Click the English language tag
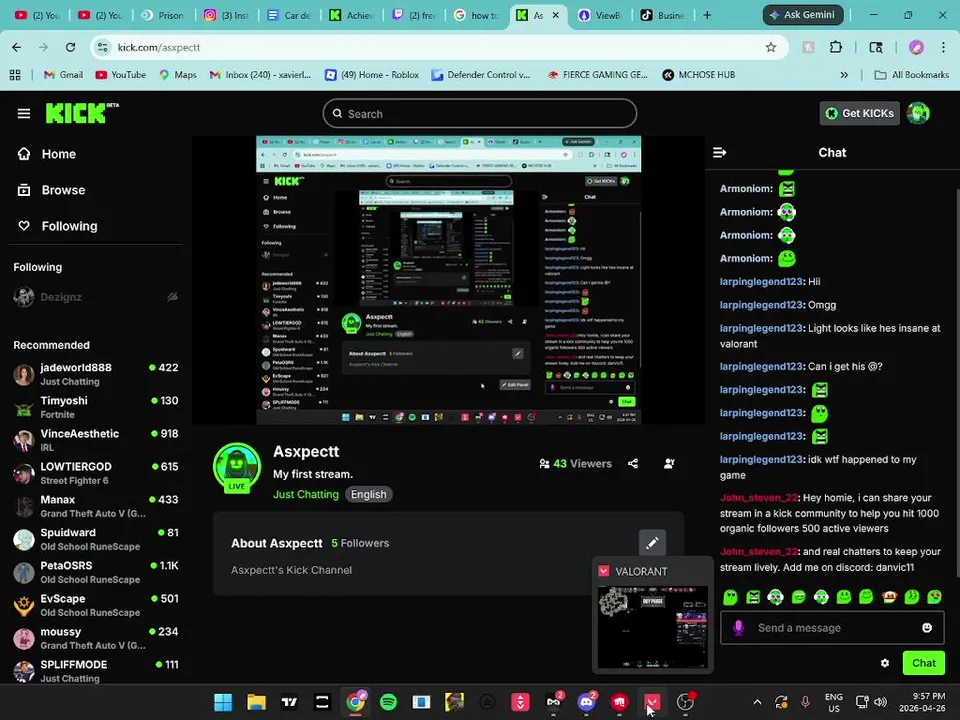 pos(369,494)
